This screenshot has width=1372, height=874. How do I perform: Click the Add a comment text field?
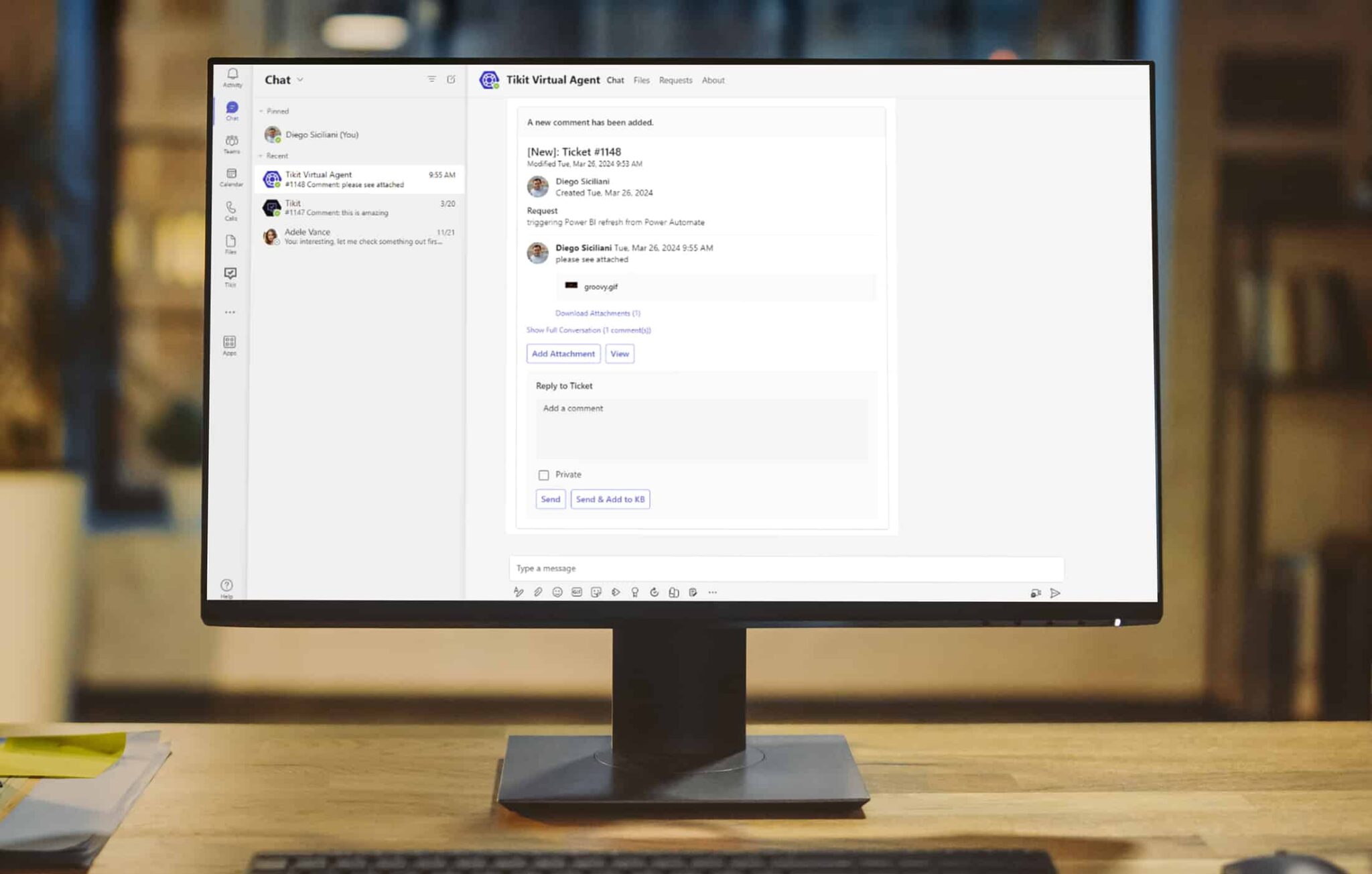coord(701,429)
